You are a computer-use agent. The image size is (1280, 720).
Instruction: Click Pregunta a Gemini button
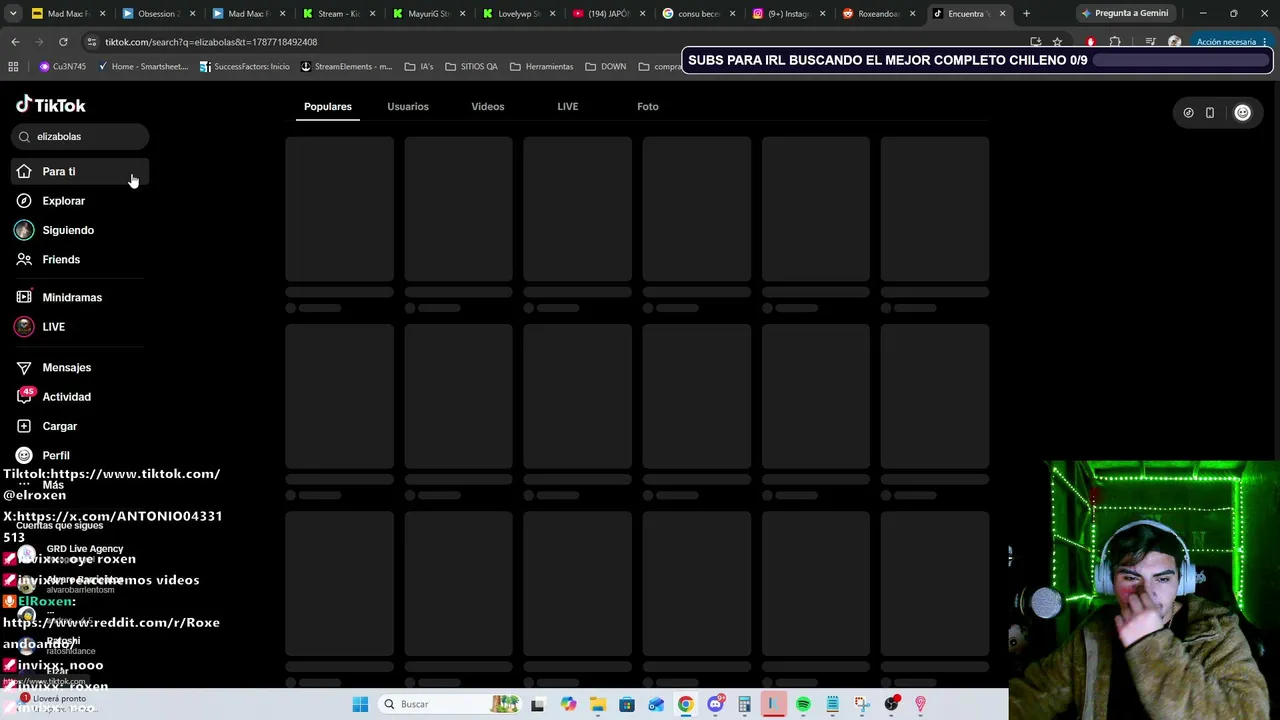1124,14
